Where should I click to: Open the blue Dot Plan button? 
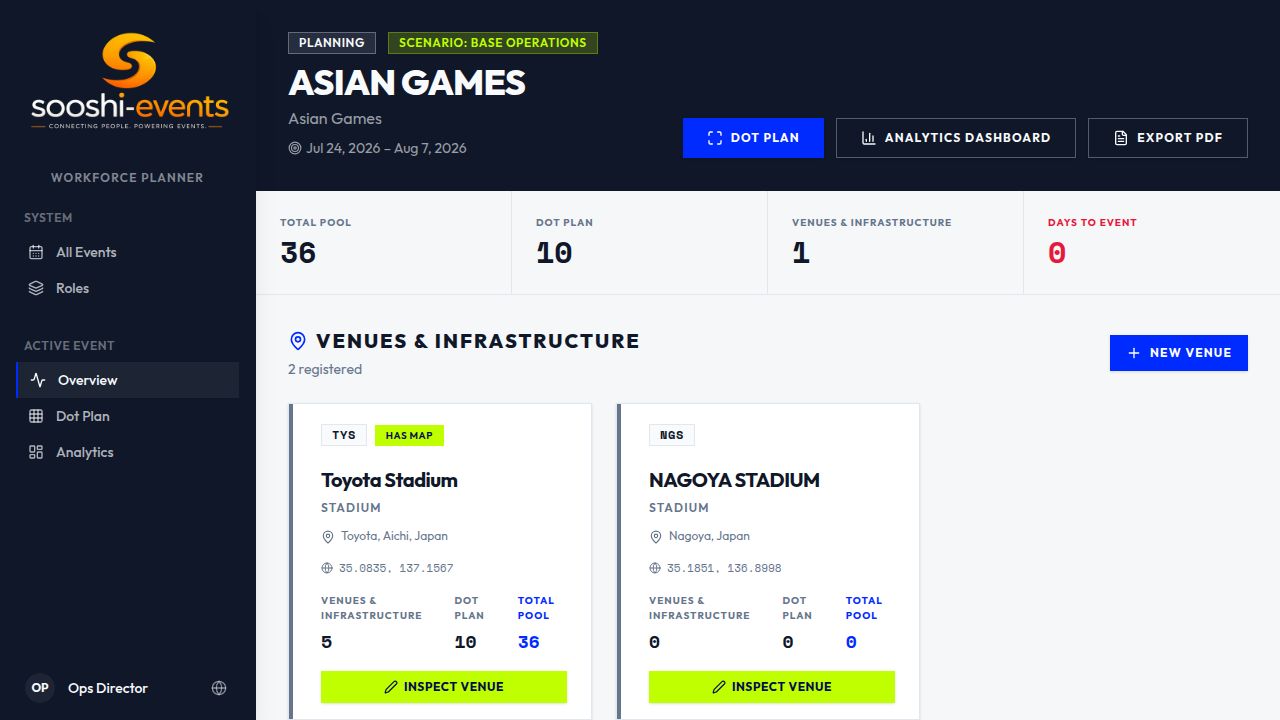click(753, 138)
